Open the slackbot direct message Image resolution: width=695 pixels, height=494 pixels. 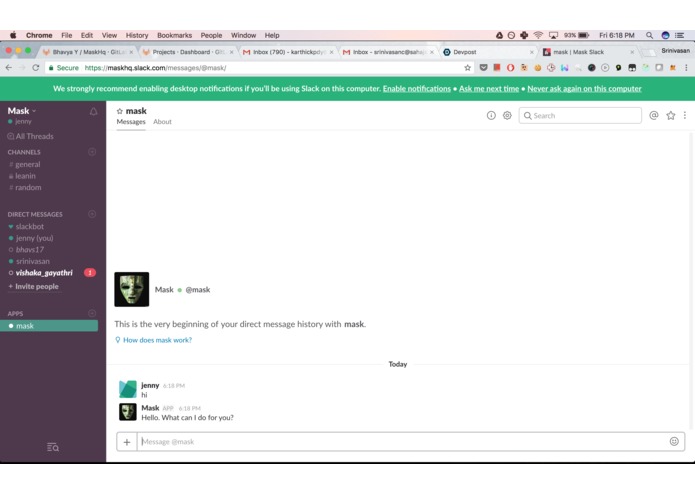[30, 226]
